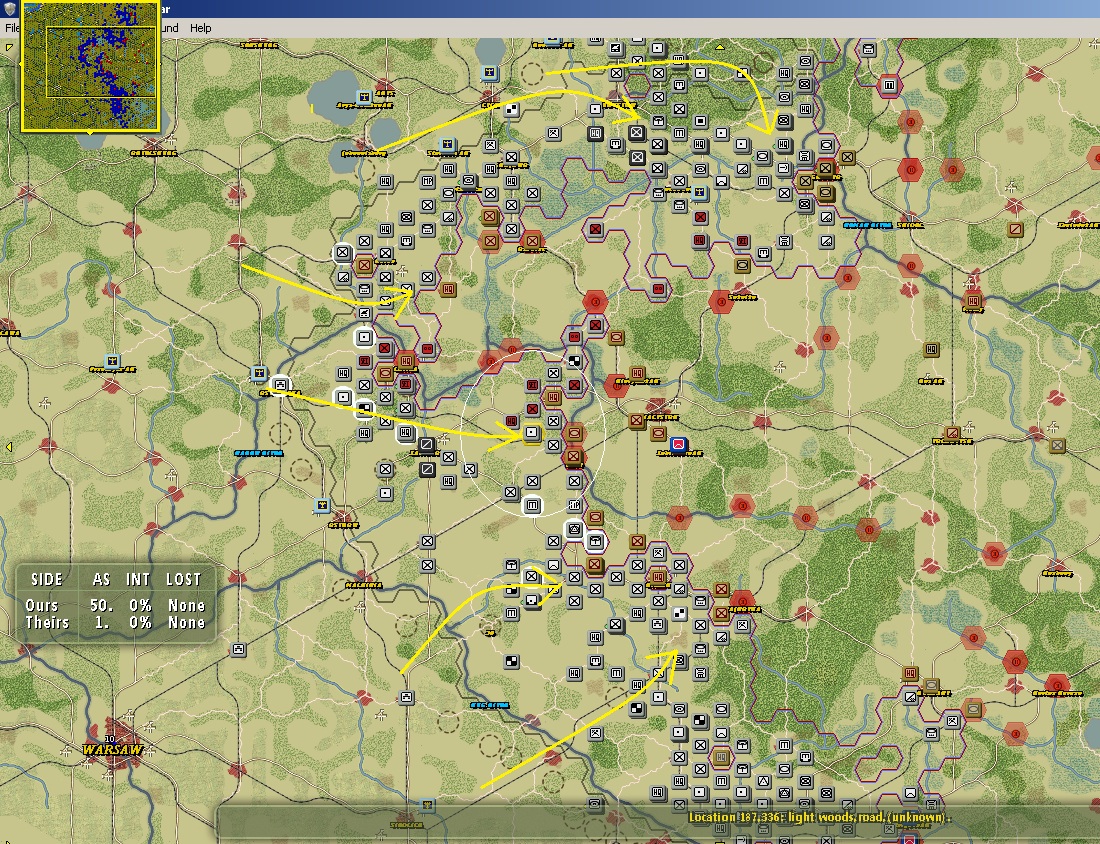Select the lone grey unit counter just right of the status panel
The image size is (1100, 844).
[239, 649]
